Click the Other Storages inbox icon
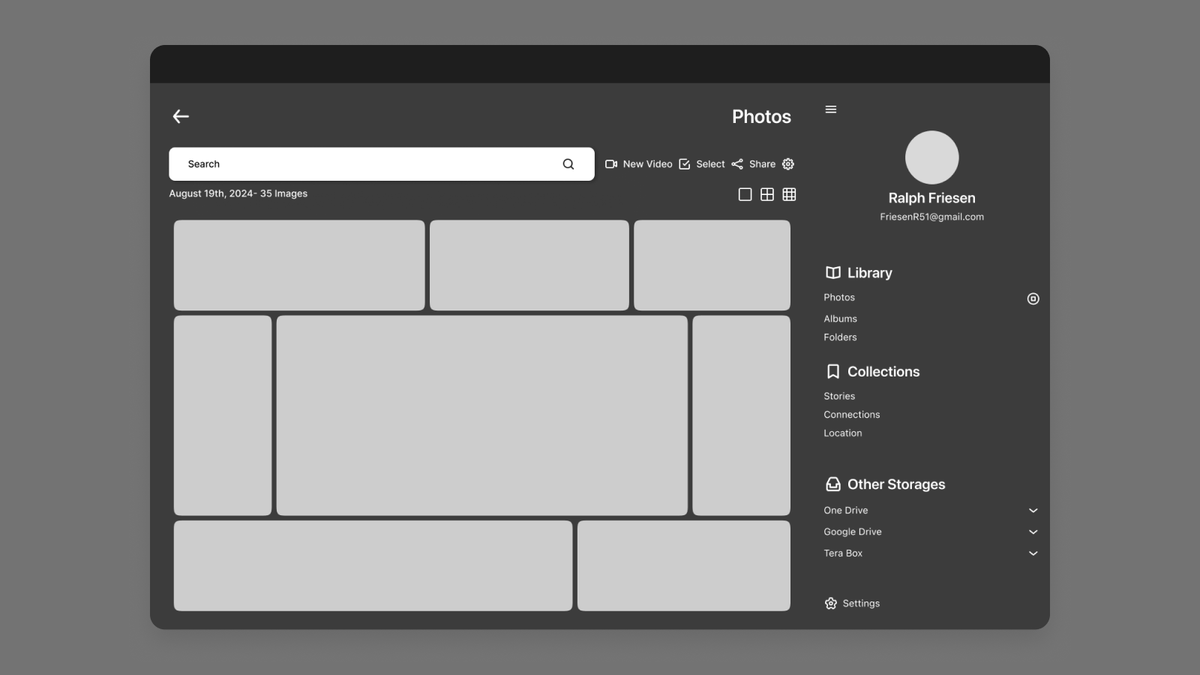 (x=833, y=484)
